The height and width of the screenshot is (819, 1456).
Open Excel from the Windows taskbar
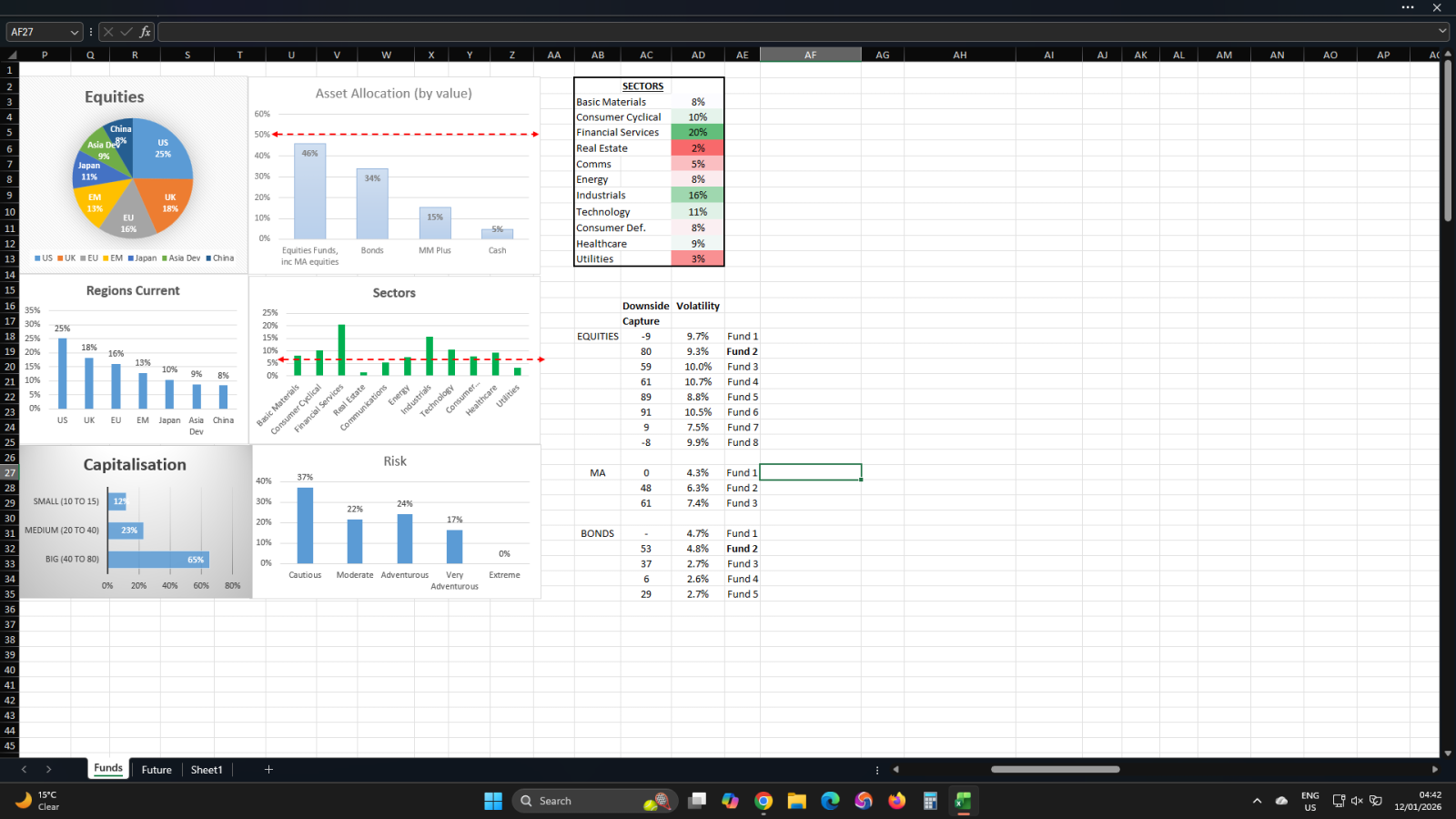pos(963,801)
